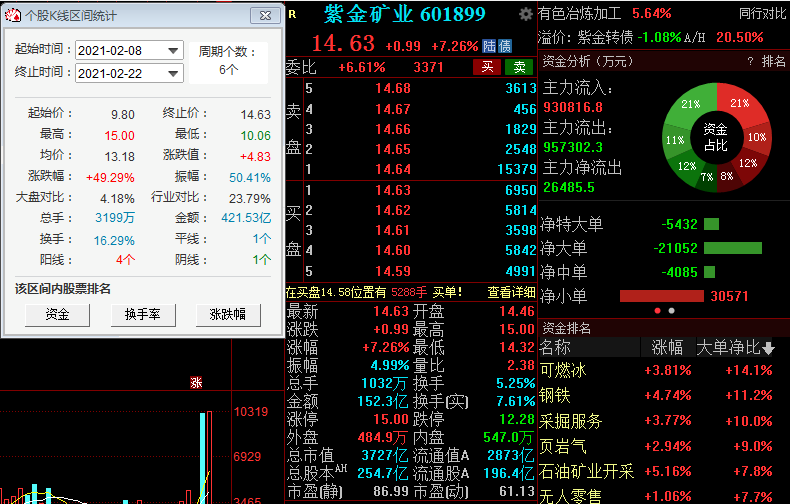This screenshot has height=504, width=790.
Task: Click the 委比 value +6.61%
Action: point(362,68)
